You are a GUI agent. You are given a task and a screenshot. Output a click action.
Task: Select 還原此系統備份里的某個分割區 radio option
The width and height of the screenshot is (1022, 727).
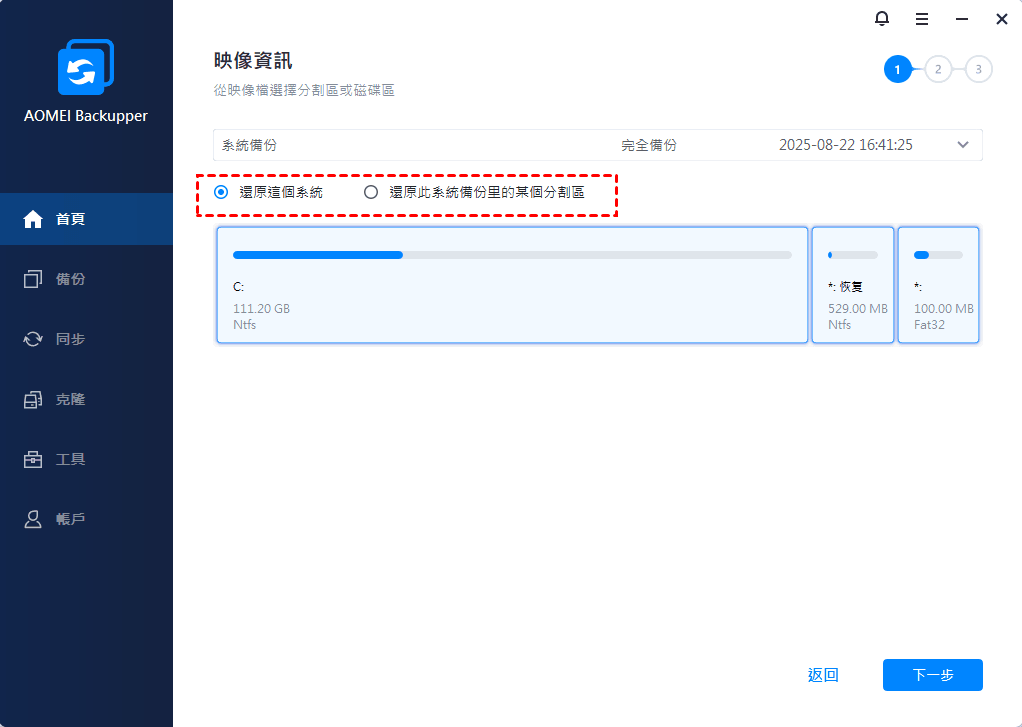tap(371, 192)
